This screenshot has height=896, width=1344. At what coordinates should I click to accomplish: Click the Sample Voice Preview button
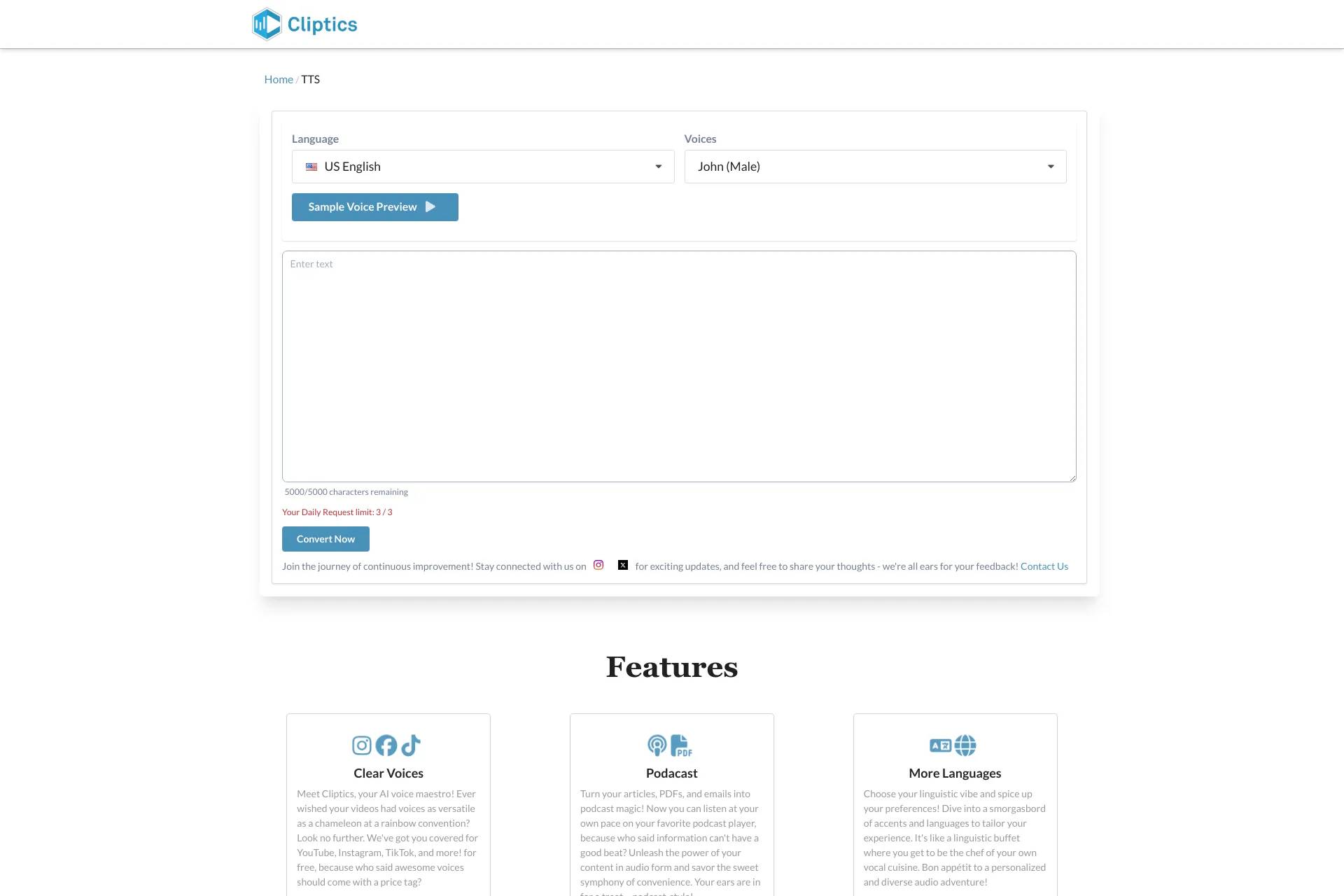point(375,207)
